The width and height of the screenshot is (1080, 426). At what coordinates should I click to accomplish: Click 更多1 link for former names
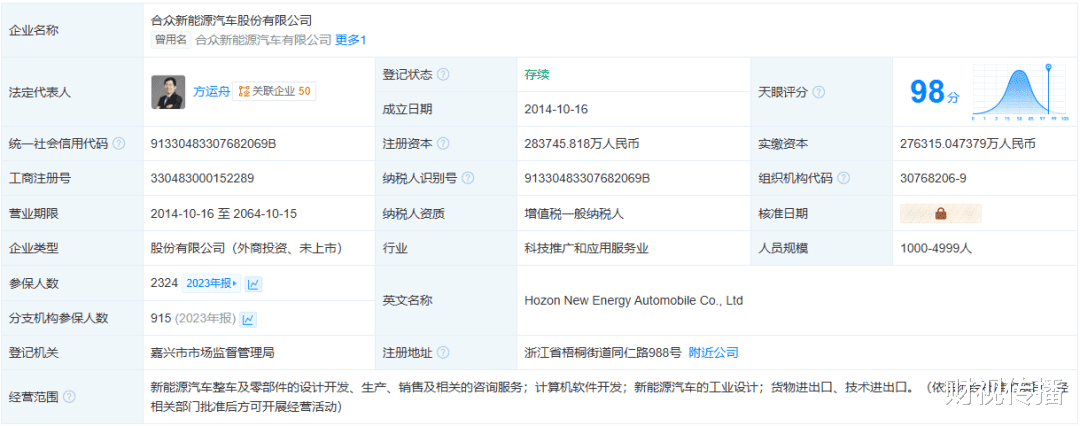351,40
